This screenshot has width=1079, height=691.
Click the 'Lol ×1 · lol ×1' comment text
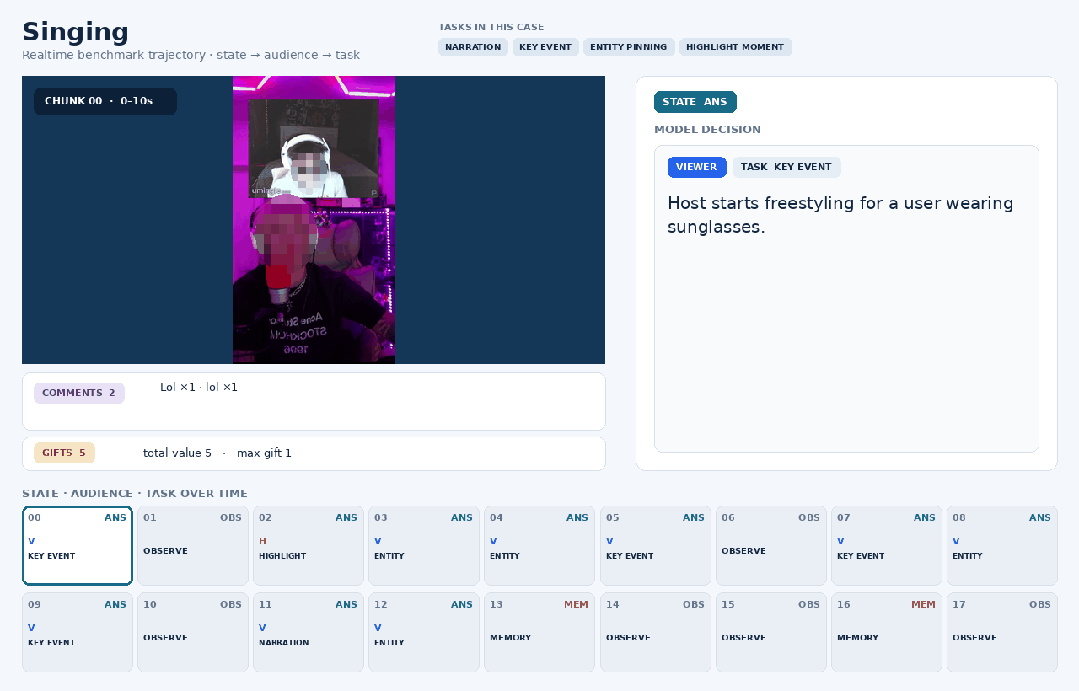click(x=199, y=387)
